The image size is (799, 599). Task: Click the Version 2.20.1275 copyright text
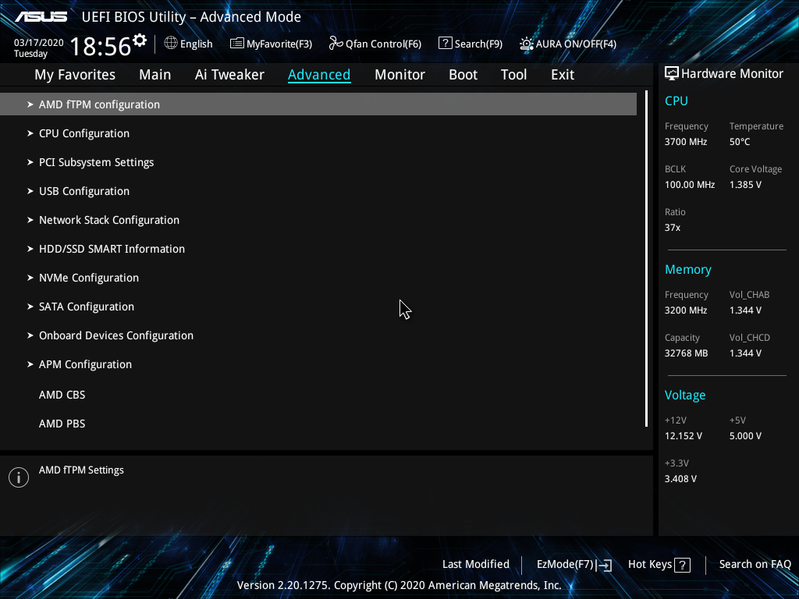coord(399,585)
